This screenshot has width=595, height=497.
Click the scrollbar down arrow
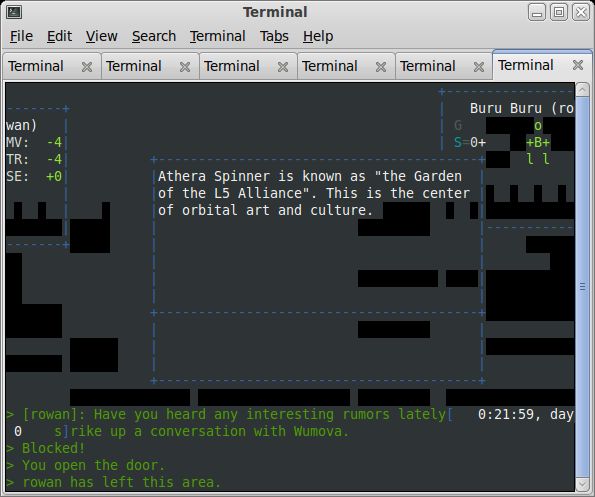pos(582,484)
